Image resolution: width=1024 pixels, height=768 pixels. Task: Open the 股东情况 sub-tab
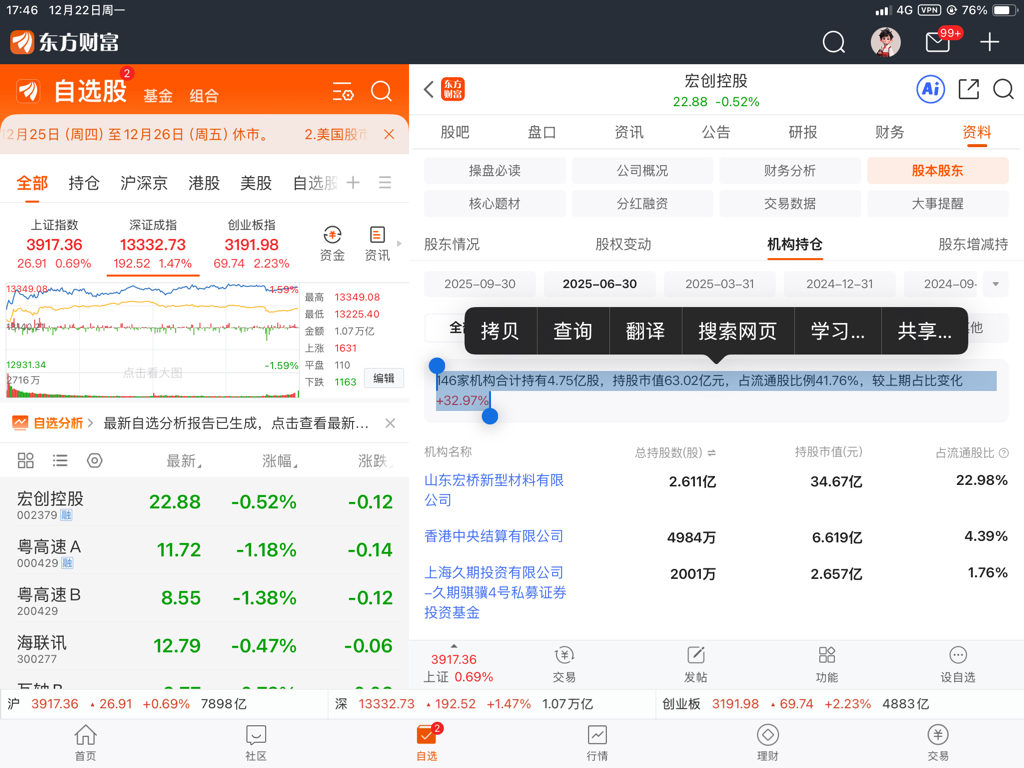tap(451, 244)
